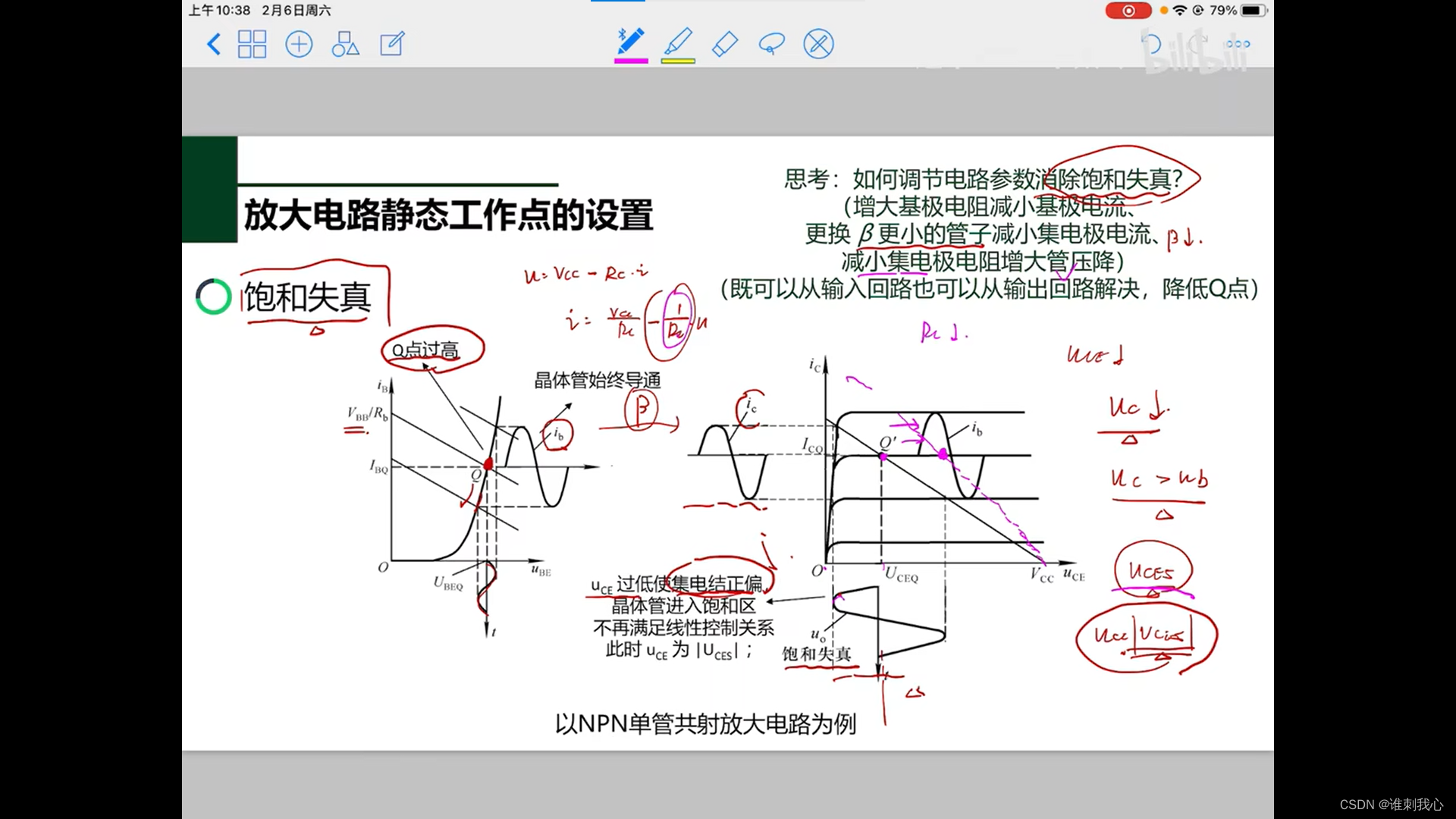Click the battery status icon
Screen dimensions: 1456x819
(x=1254, y=11)
